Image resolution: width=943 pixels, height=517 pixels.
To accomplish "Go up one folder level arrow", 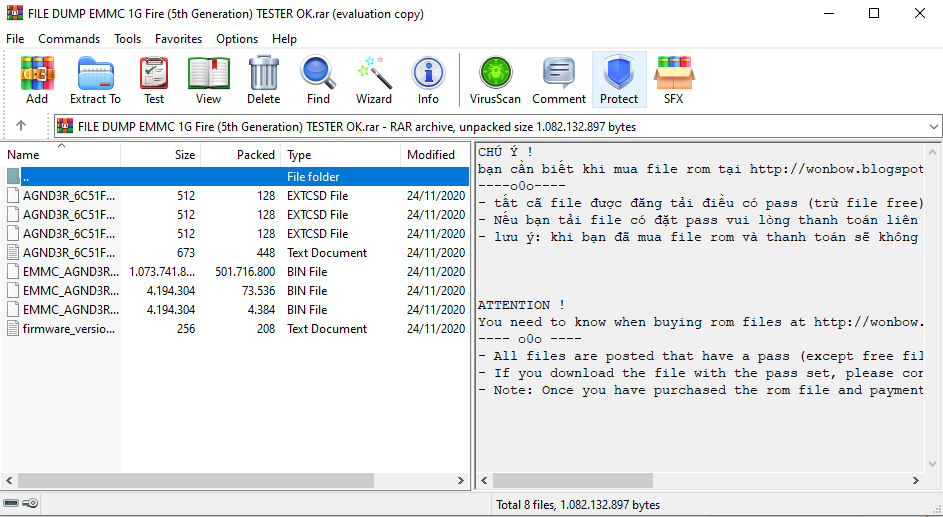I will coord(21,126).
